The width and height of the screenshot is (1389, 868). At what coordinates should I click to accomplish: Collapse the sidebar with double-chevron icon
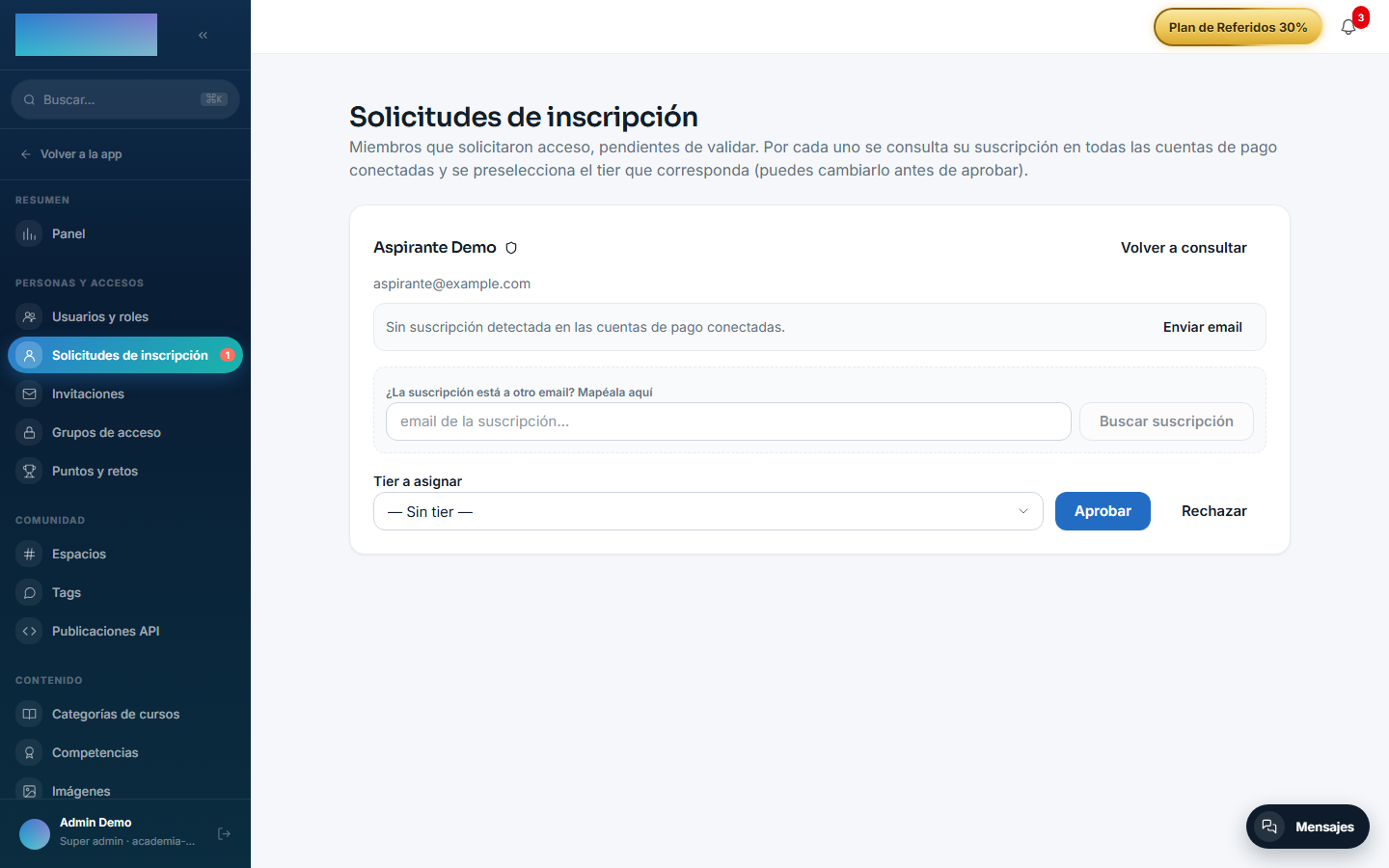(x=203, y=35)
